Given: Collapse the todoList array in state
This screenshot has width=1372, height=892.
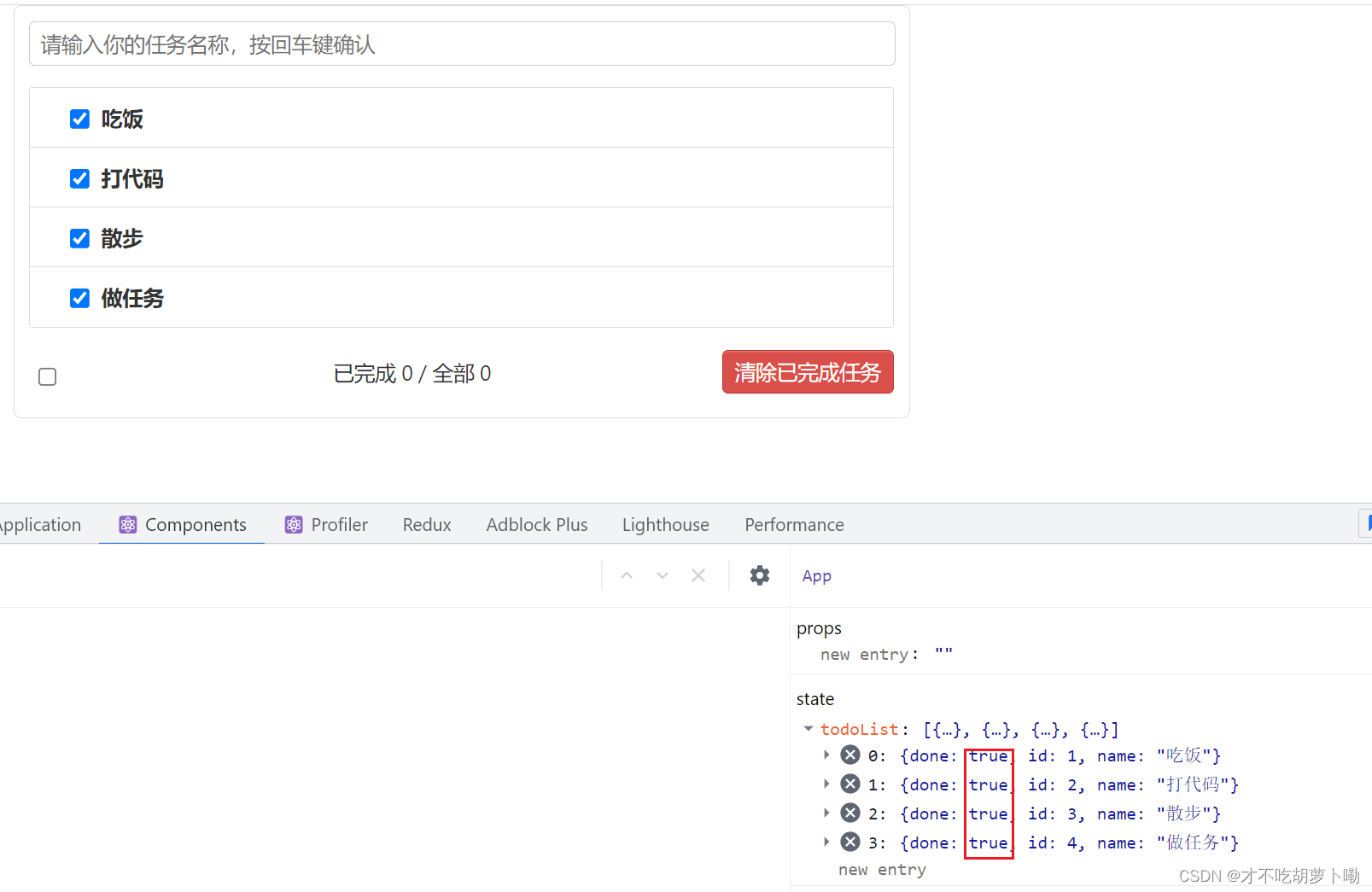Looking at the screenshot, I should click(809, 729).
